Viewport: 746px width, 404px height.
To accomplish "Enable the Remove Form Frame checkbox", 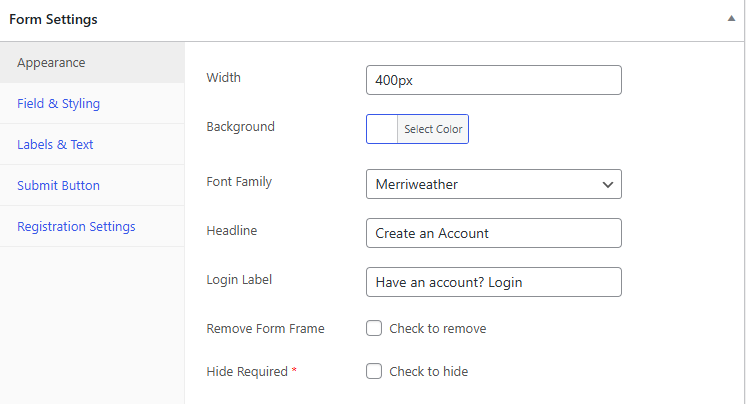I will pos(374,328).
